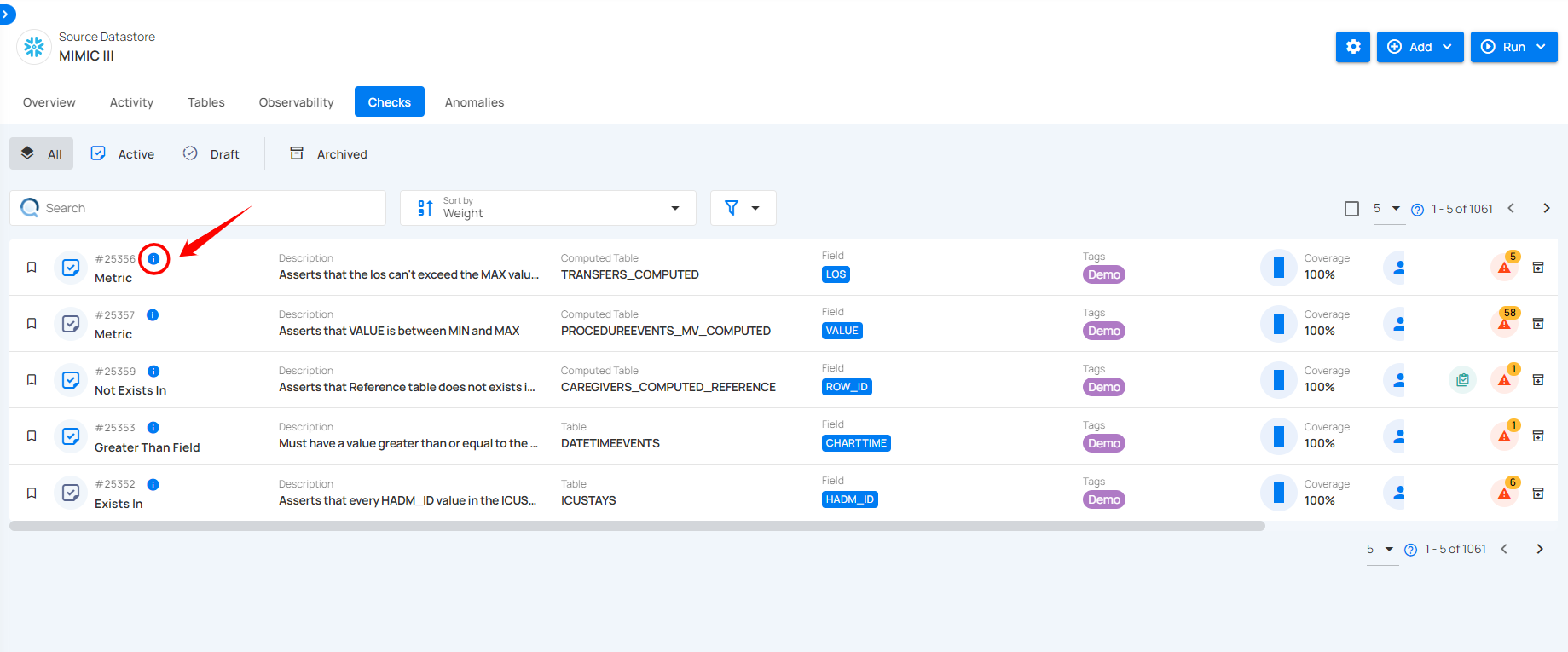Screen dimensions: 1568x652
Task: Click the bottom pagination help question icon
Action: (1410, 550)
